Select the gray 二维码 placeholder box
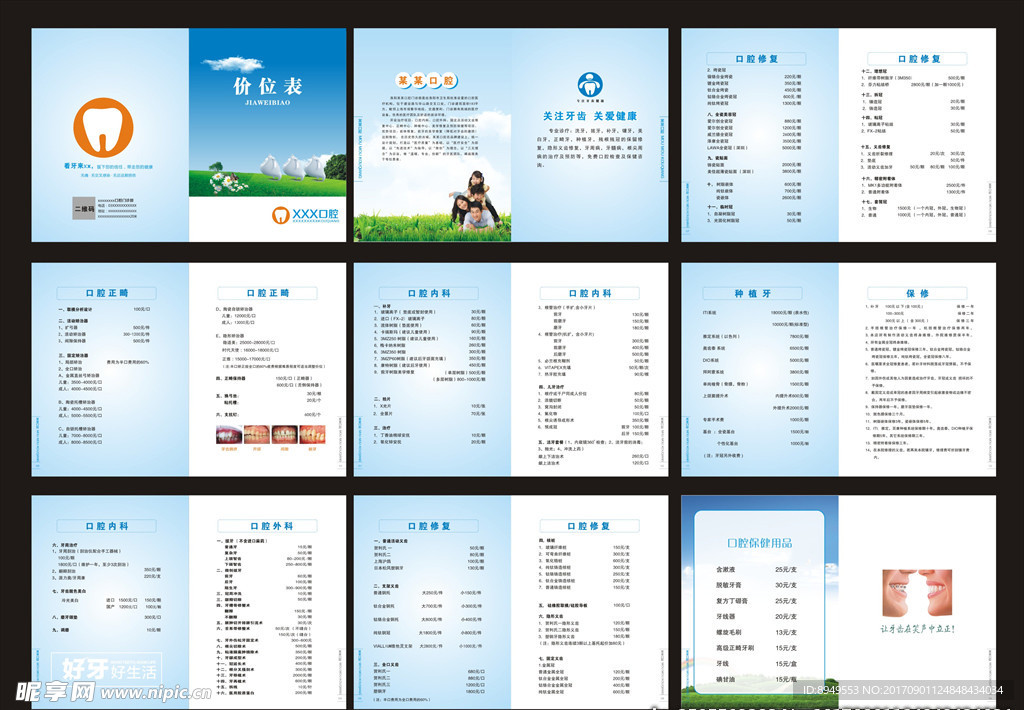 pos(84,208)
